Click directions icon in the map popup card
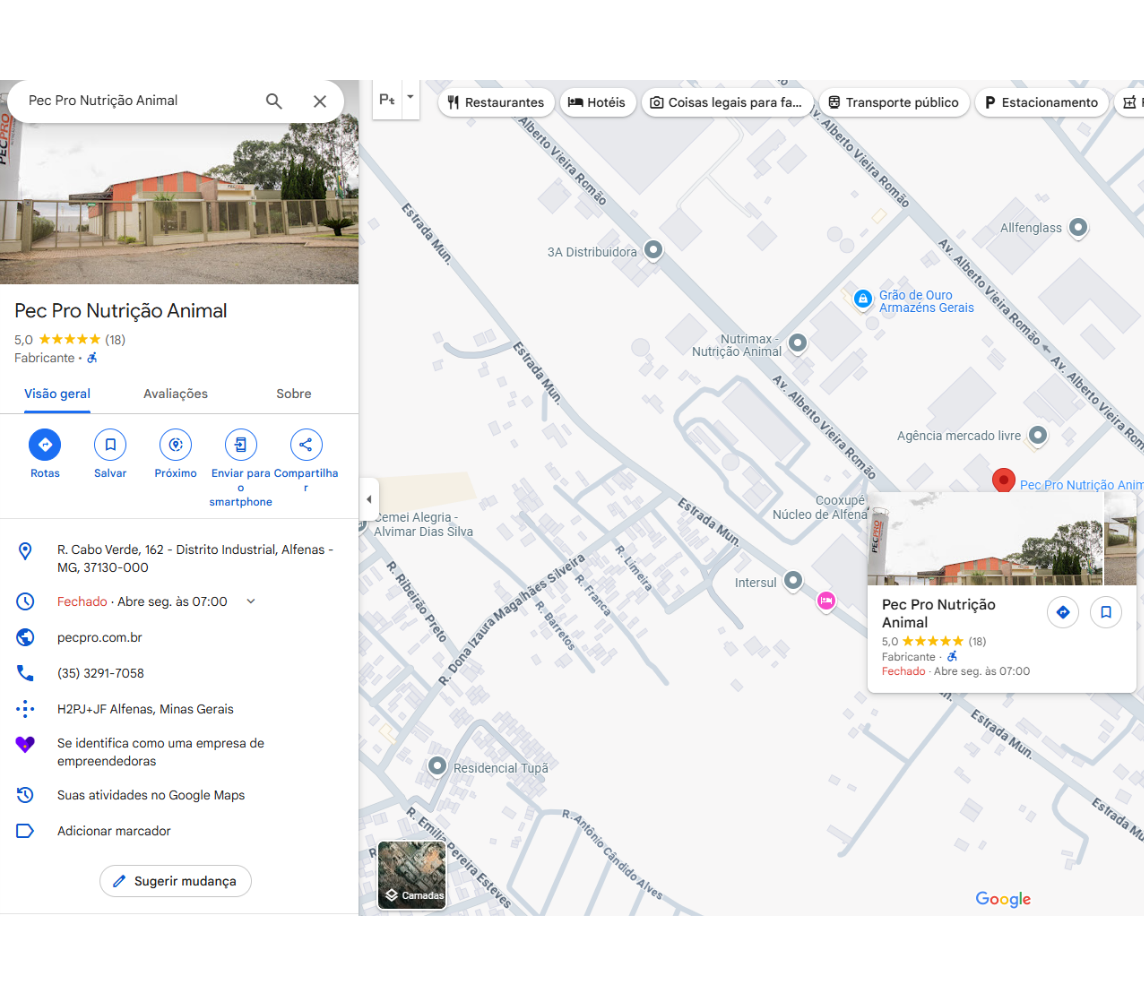Image resolution: width=1144 pixels, height=996 pixels. pos(1063,612)
